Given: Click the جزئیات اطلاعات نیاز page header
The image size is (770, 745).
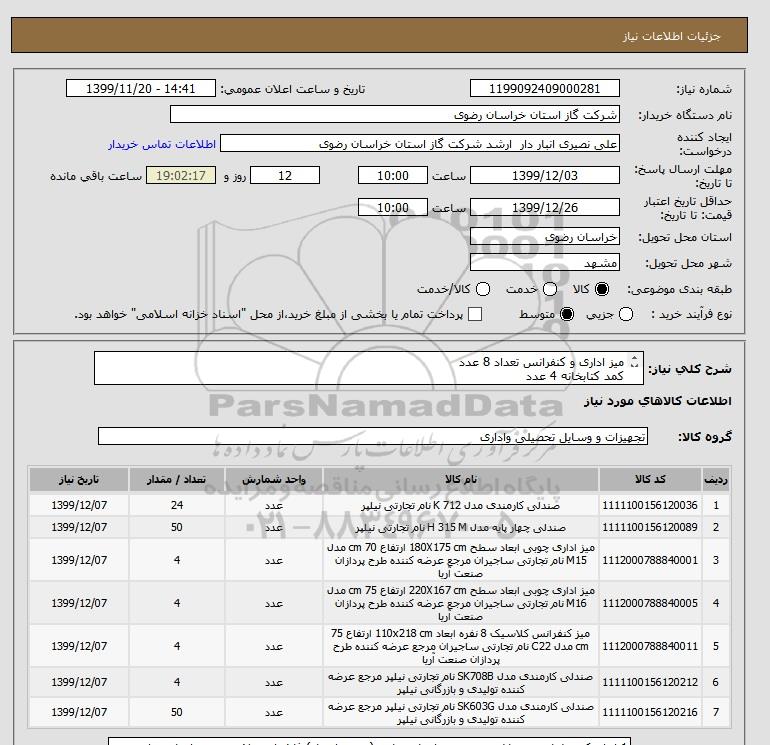Looking at the screenshot, I should click(671, 36).
